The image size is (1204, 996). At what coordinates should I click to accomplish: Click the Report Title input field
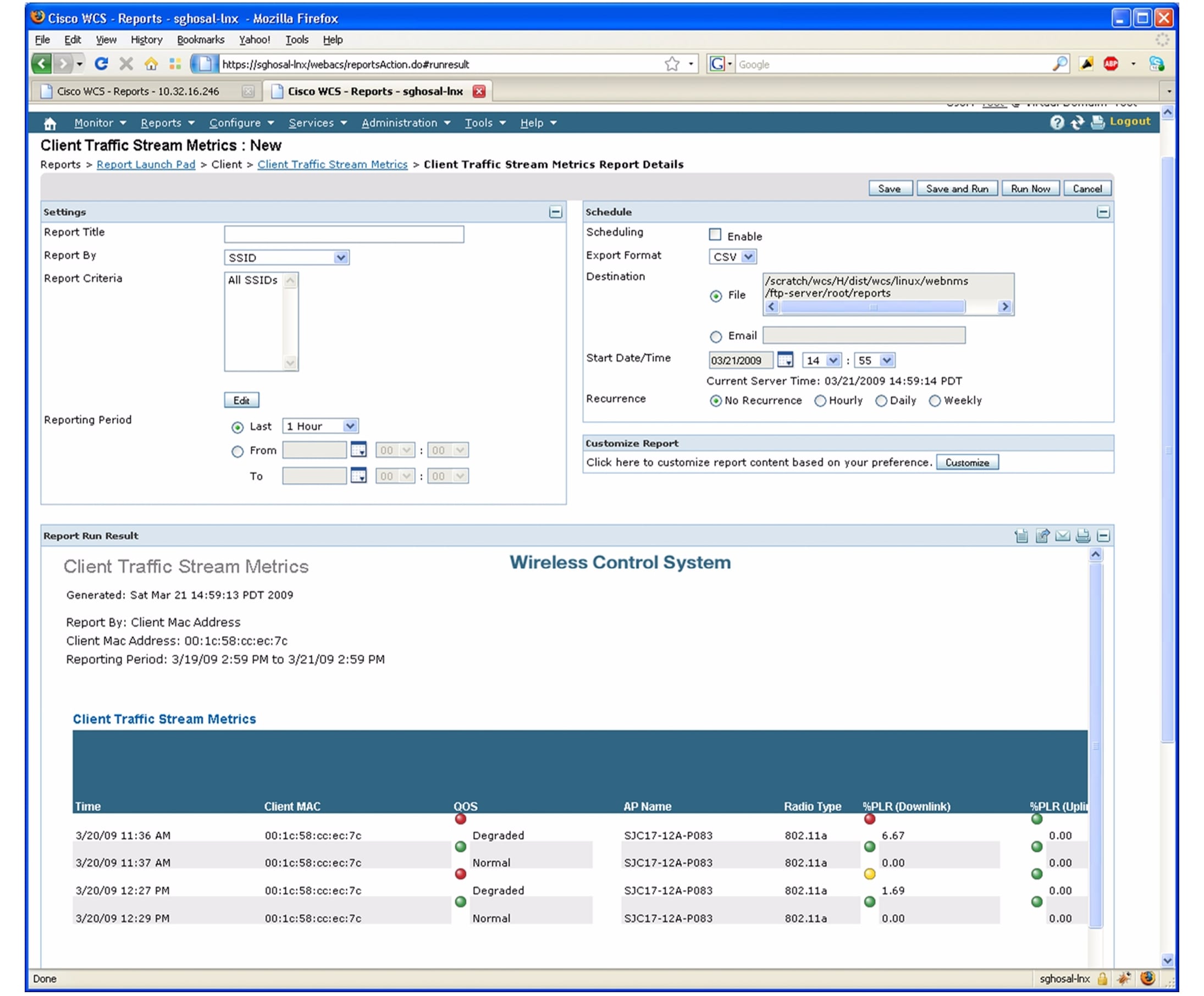344,234
